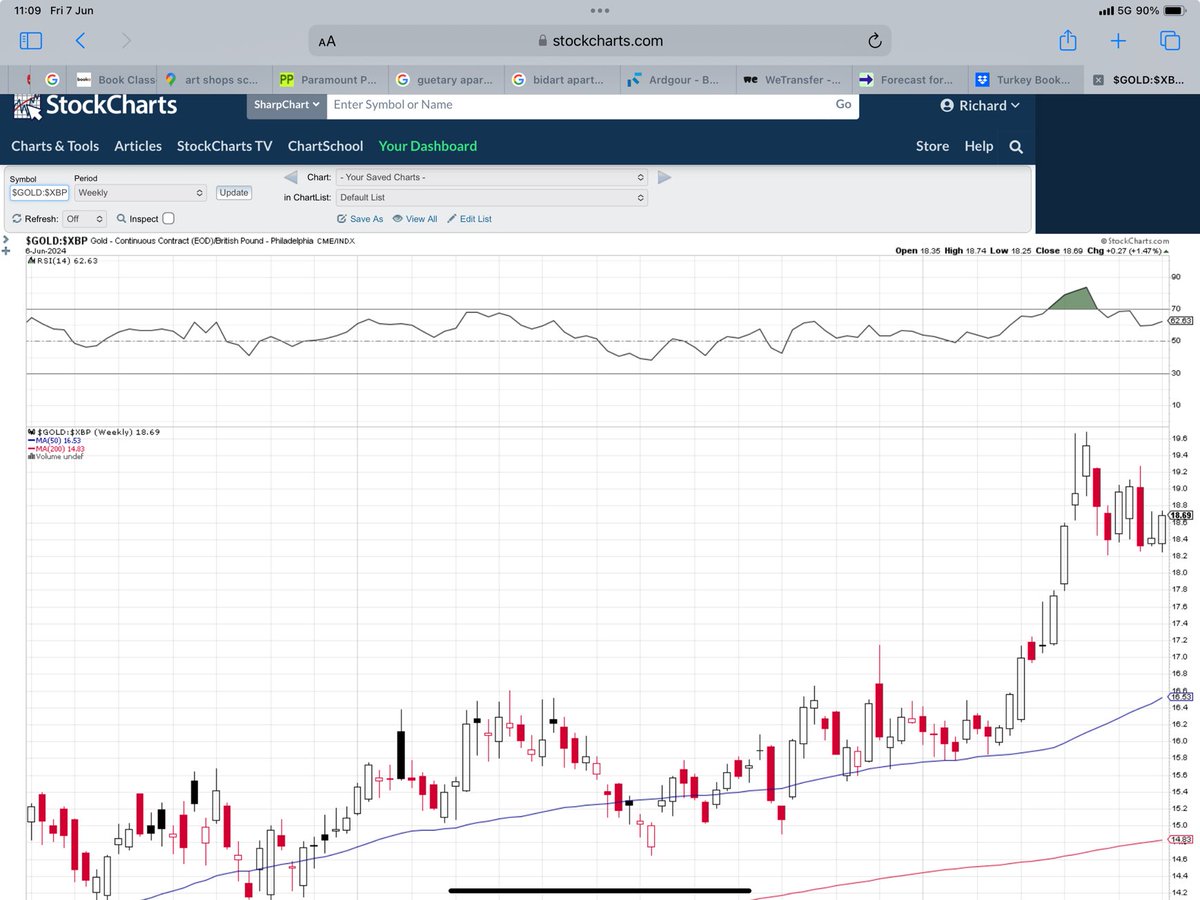Tap the three-dot multitasking indicator

pyautogui.click(x=600, y=10)
